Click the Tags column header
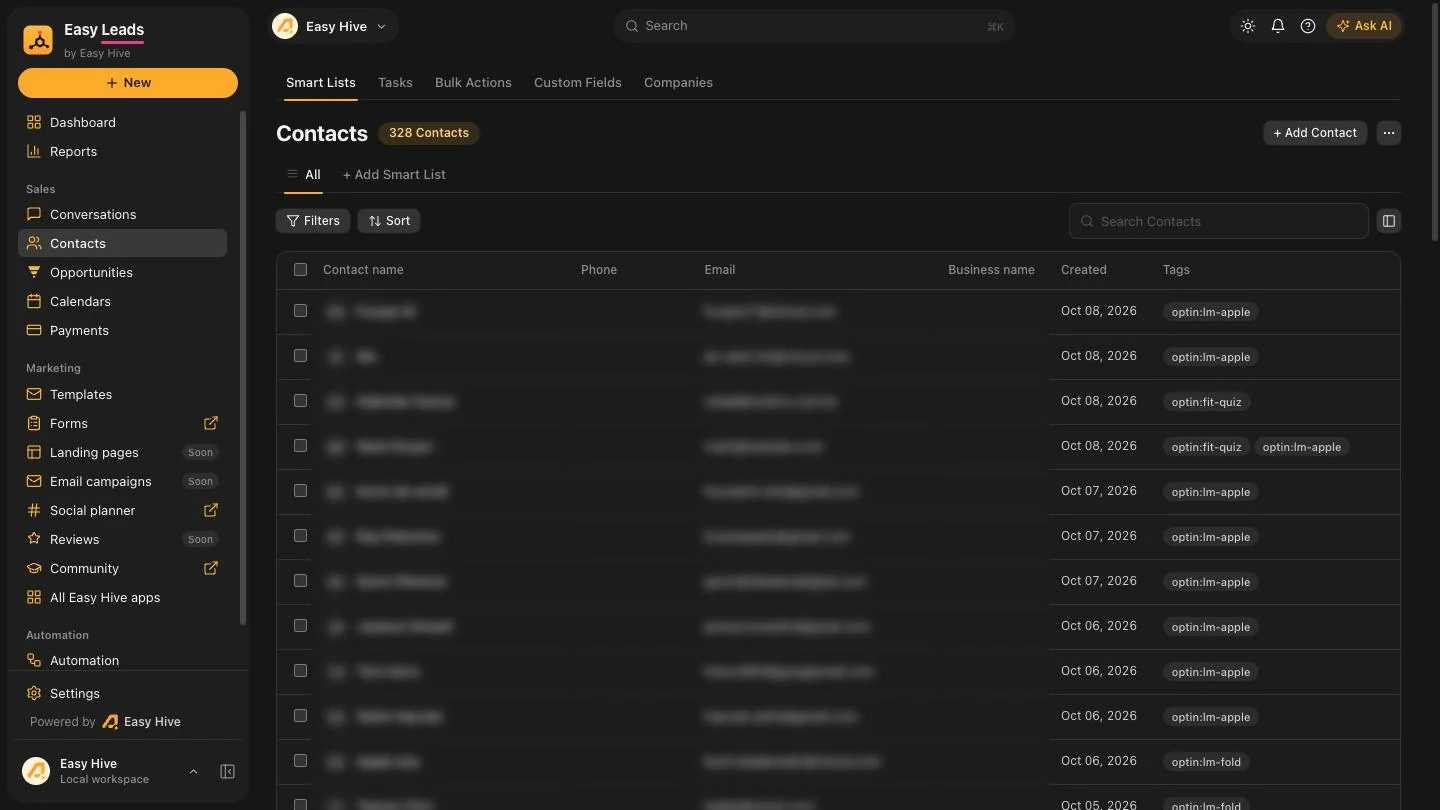Viewport: 1440px width, 810px height. coord(1176,270)
